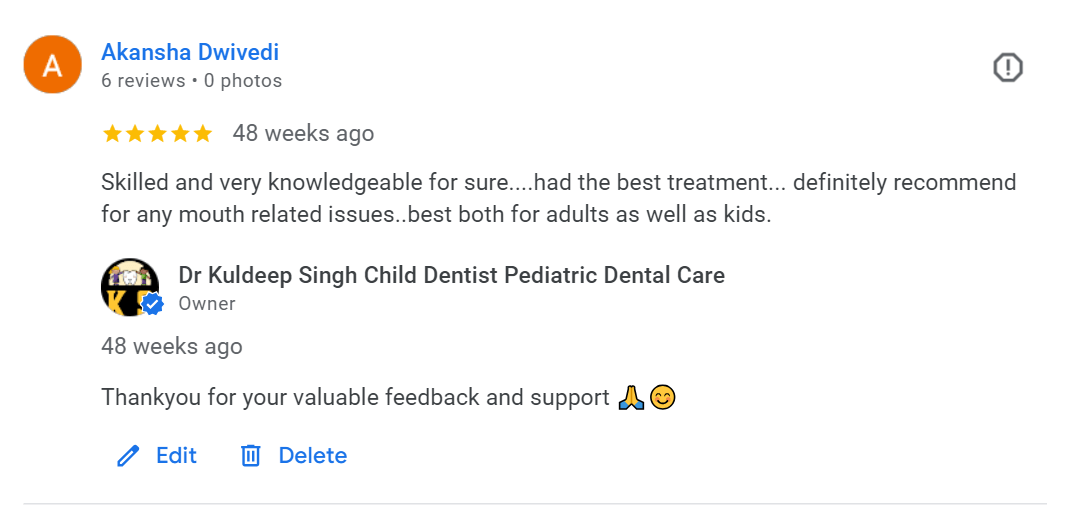Click the smiling face emoji in reply
Image resolution: width=1082 pixels, height=509 pixels.
[663, 398]
